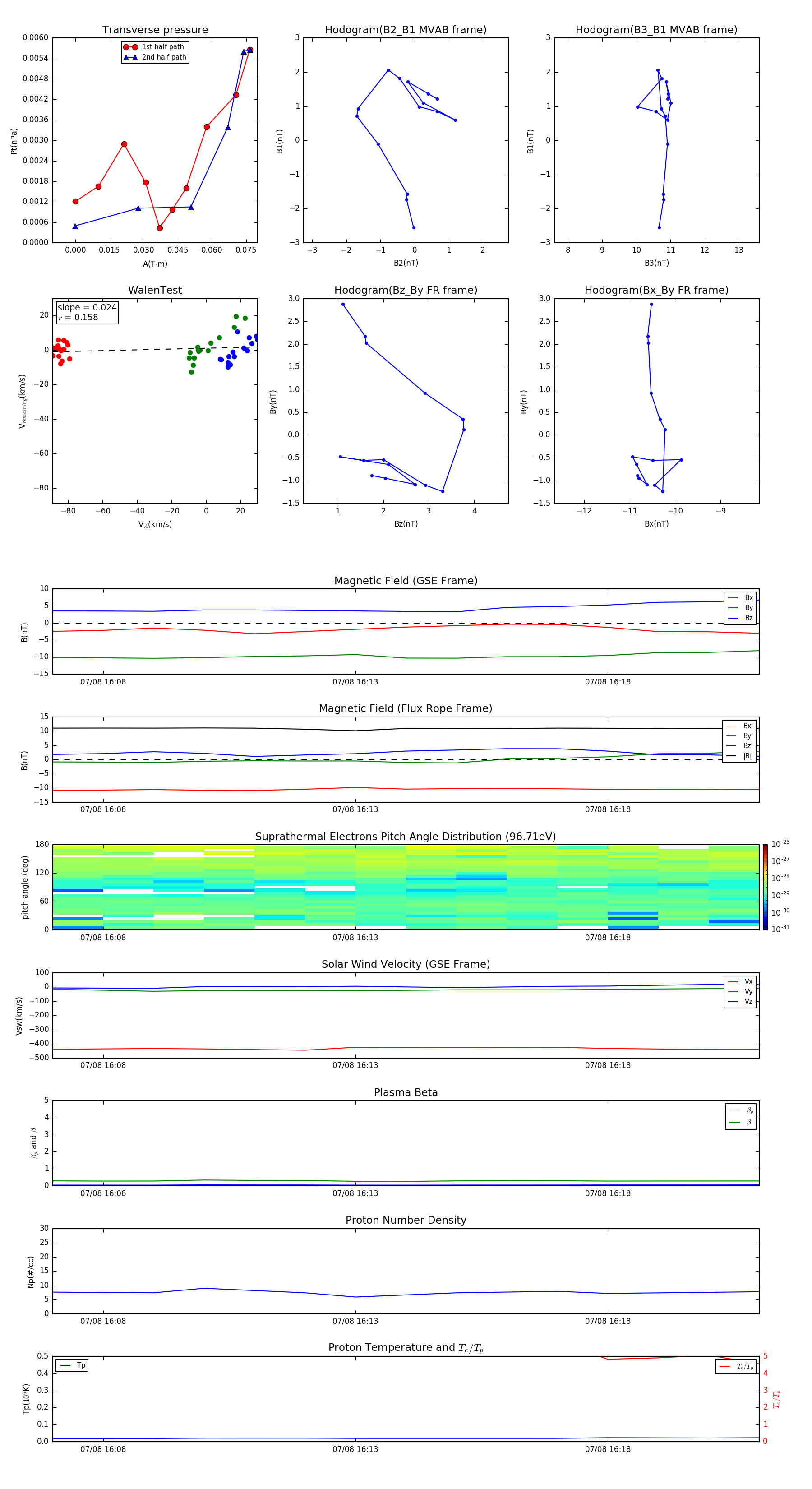Viewport: 812px width, 1489px height.
Task: Select Vy in the solar wind legend
Action: point(740,991)
